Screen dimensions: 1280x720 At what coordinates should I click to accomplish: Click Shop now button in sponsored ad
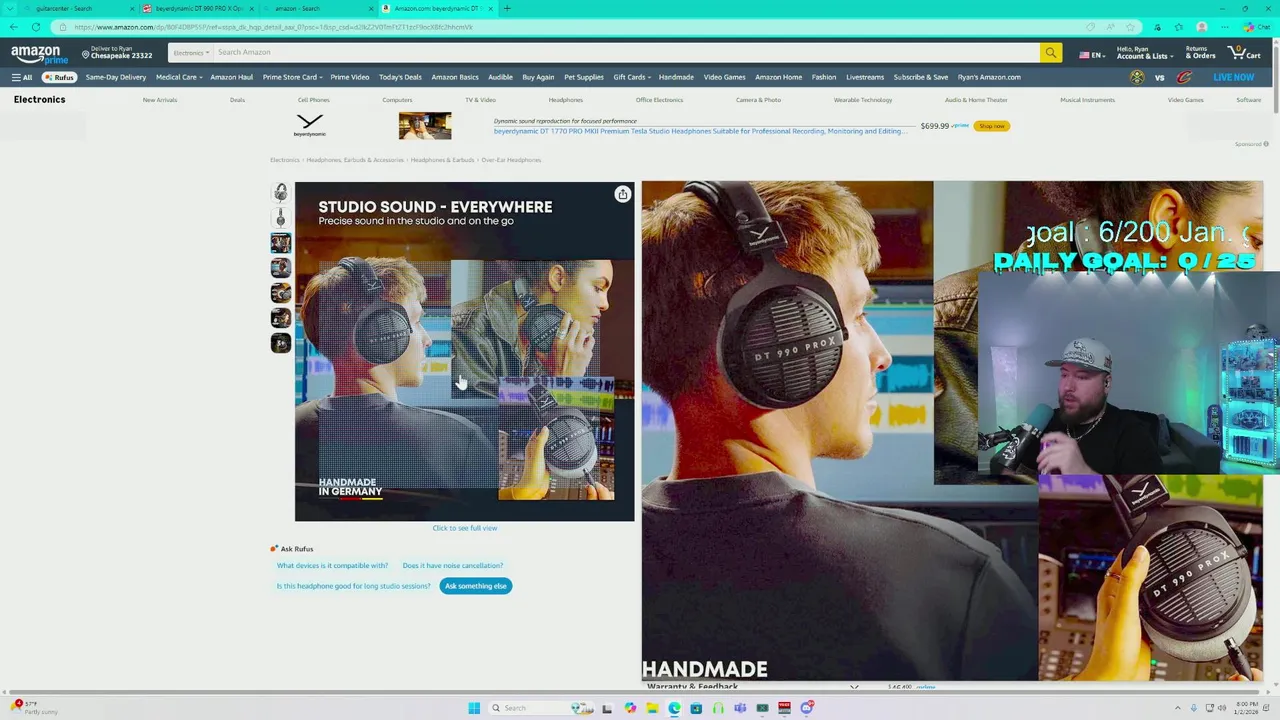pos(992,126)
